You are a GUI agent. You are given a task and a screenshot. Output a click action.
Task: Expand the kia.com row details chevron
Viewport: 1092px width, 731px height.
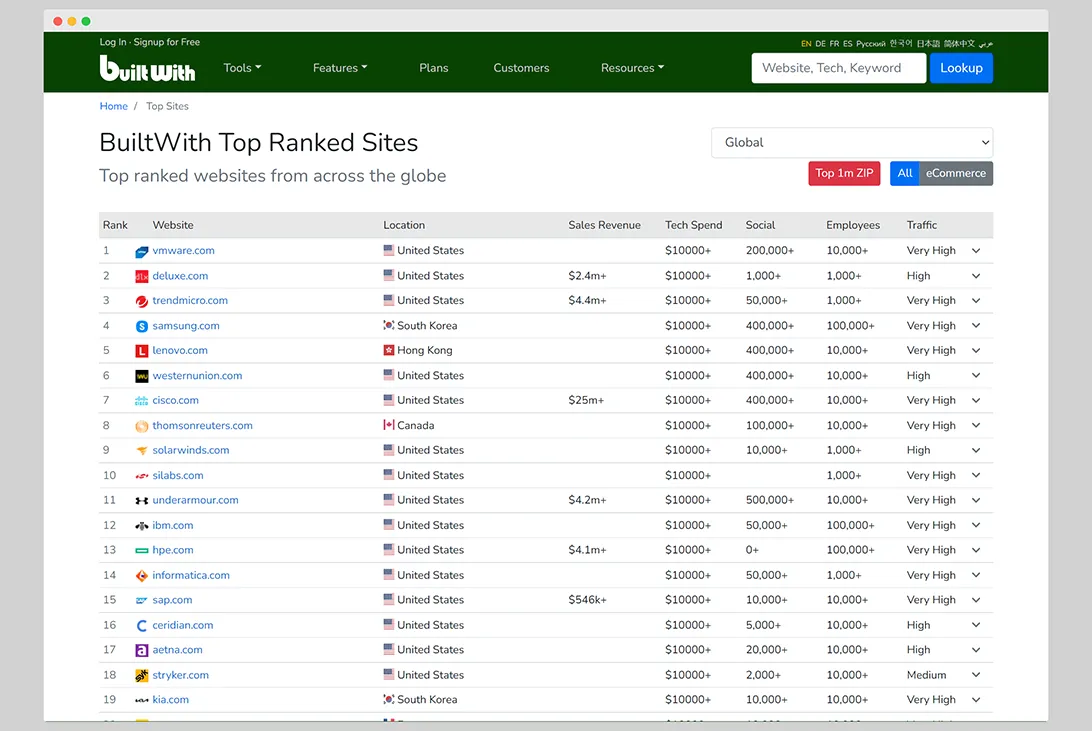point(977,699)
